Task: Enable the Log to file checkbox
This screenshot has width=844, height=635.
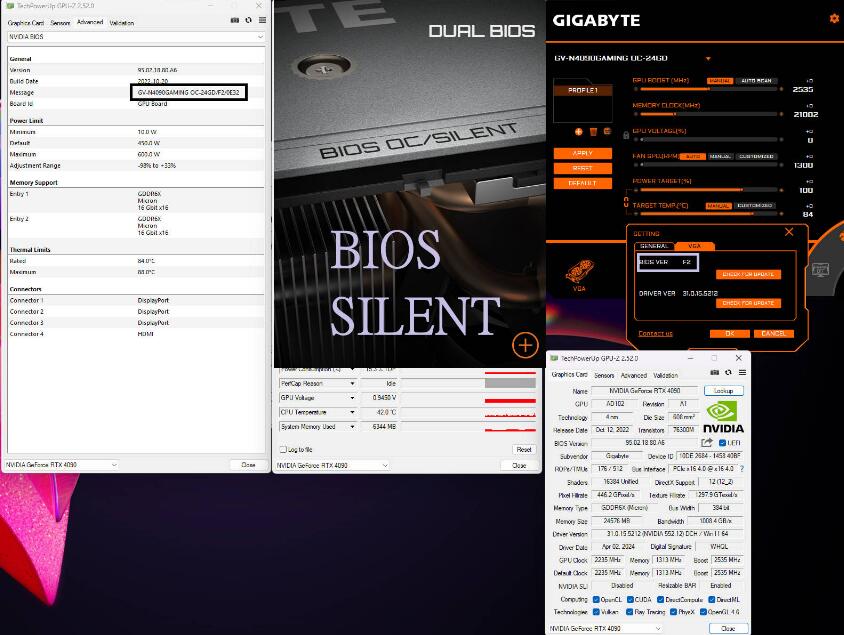Action: pyautogui.click(x=283, y=448)
